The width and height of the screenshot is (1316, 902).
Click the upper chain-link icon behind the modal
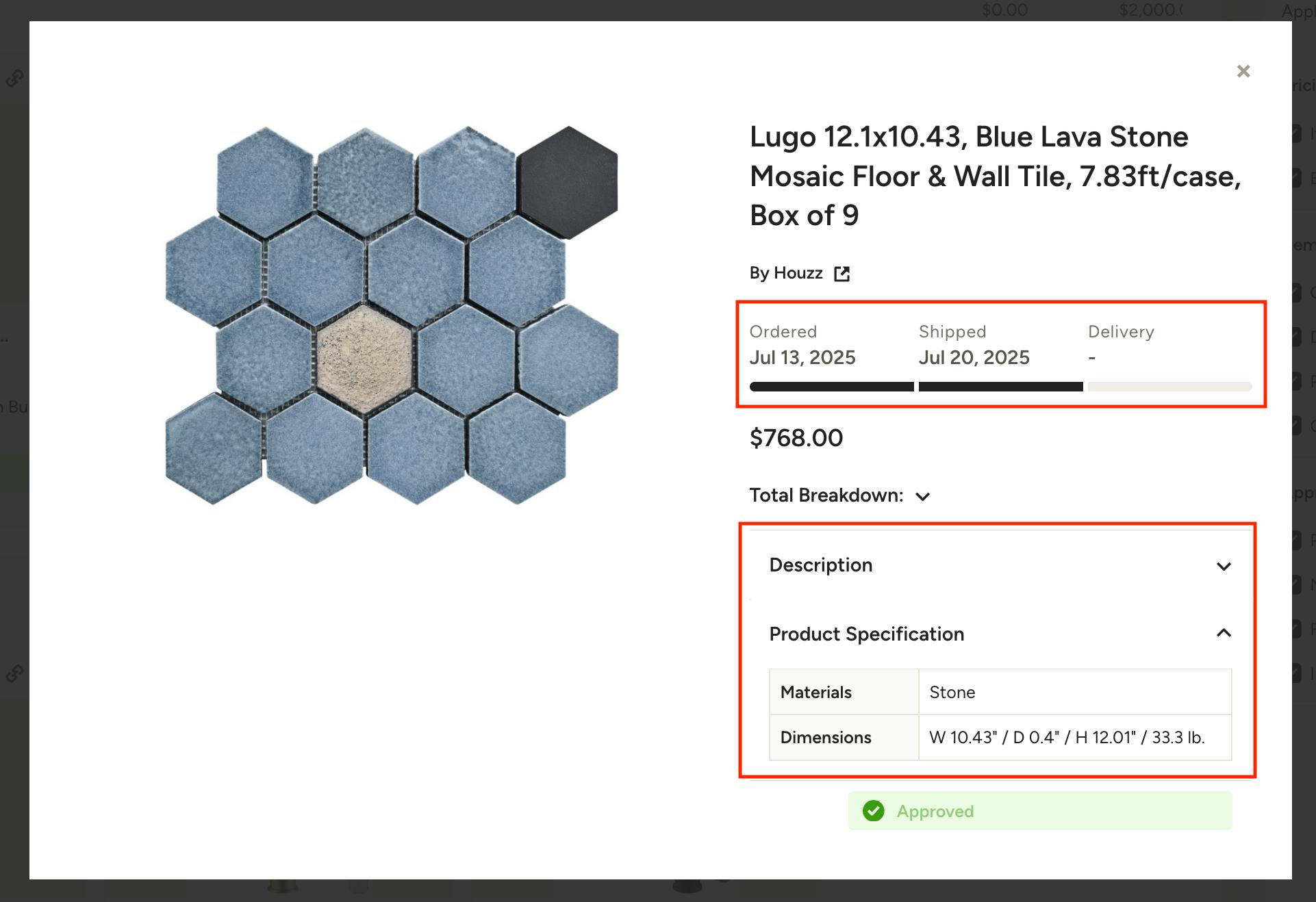pyautogui.click(x=14, y=78)
